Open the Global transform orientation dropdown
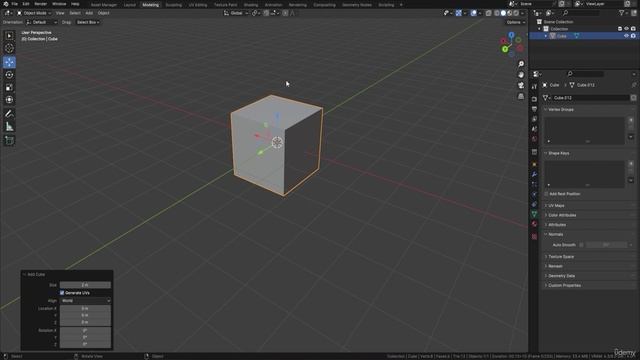The width and height of the screenshot is (640, 360). [x=236, y=13]
